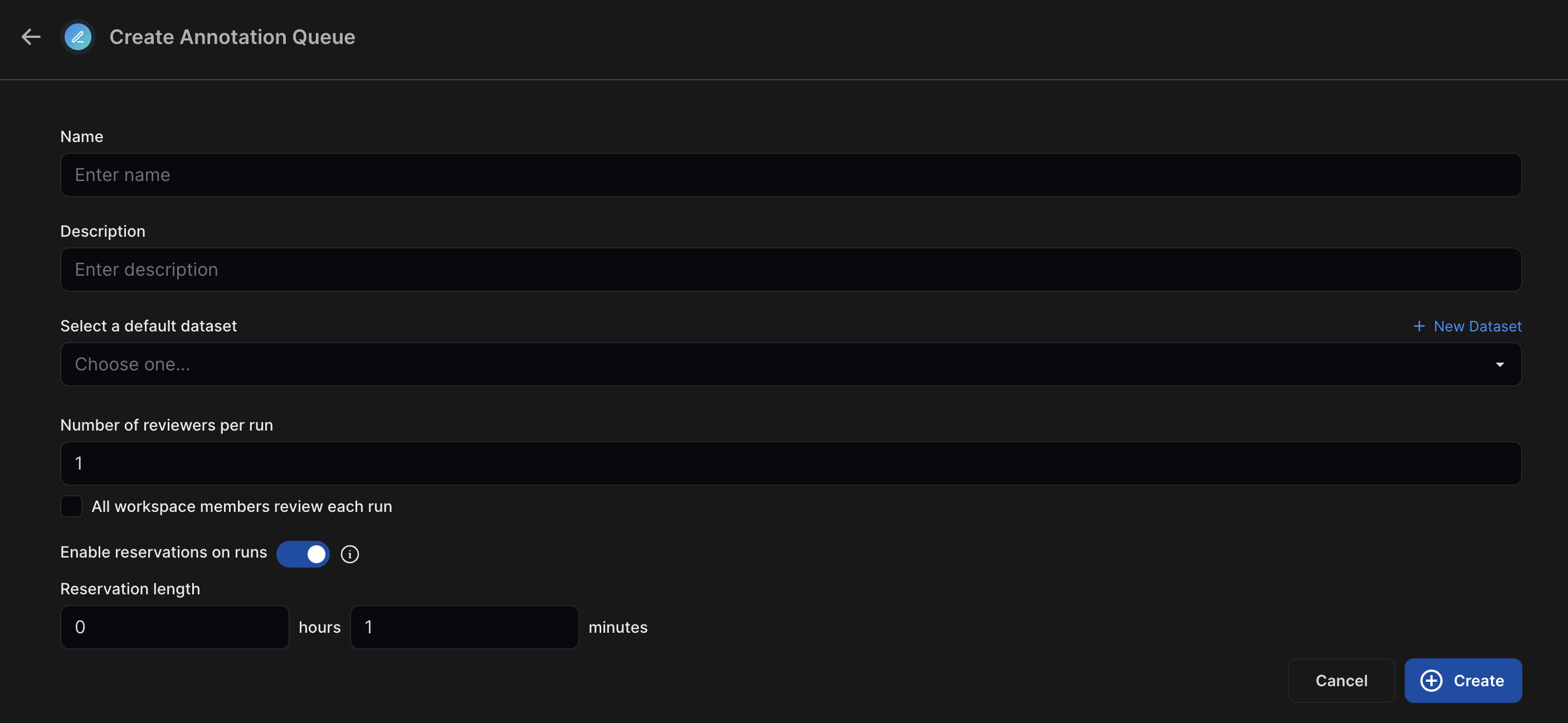
Task: Click the reservation hours input
Action: (175, 627)
